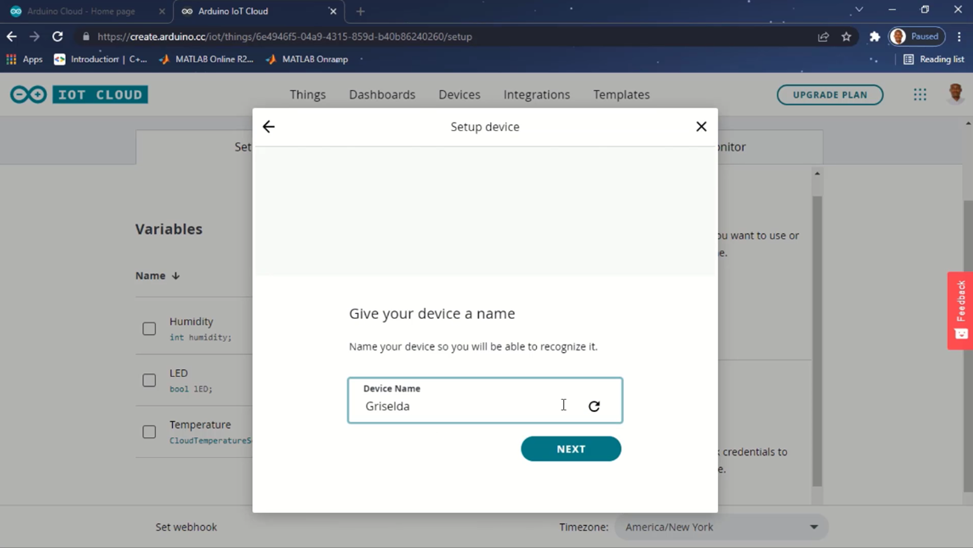Open the Reading list

[x=934, y=60]
